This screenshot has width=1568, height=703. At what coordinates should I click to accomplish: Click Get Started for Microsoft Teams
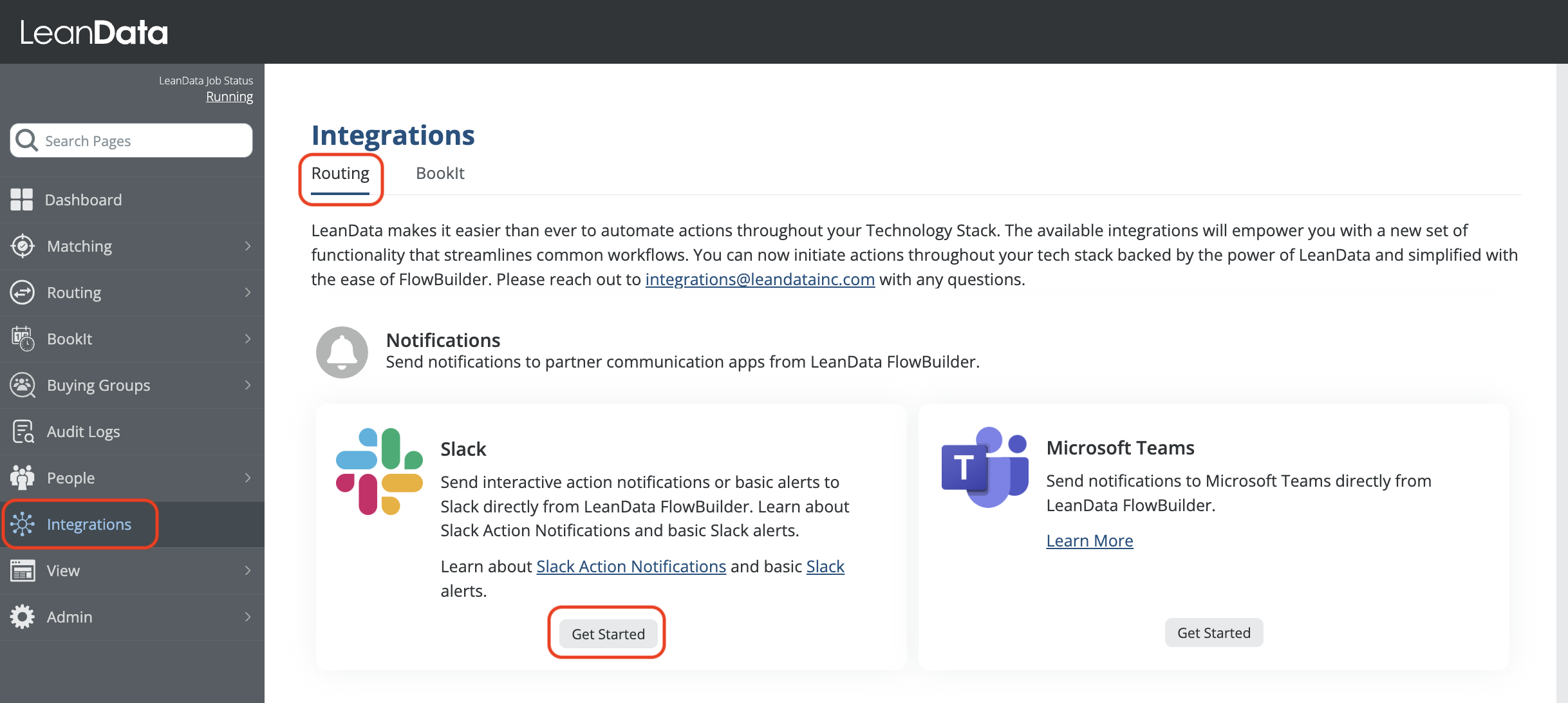coord(1214,633)
